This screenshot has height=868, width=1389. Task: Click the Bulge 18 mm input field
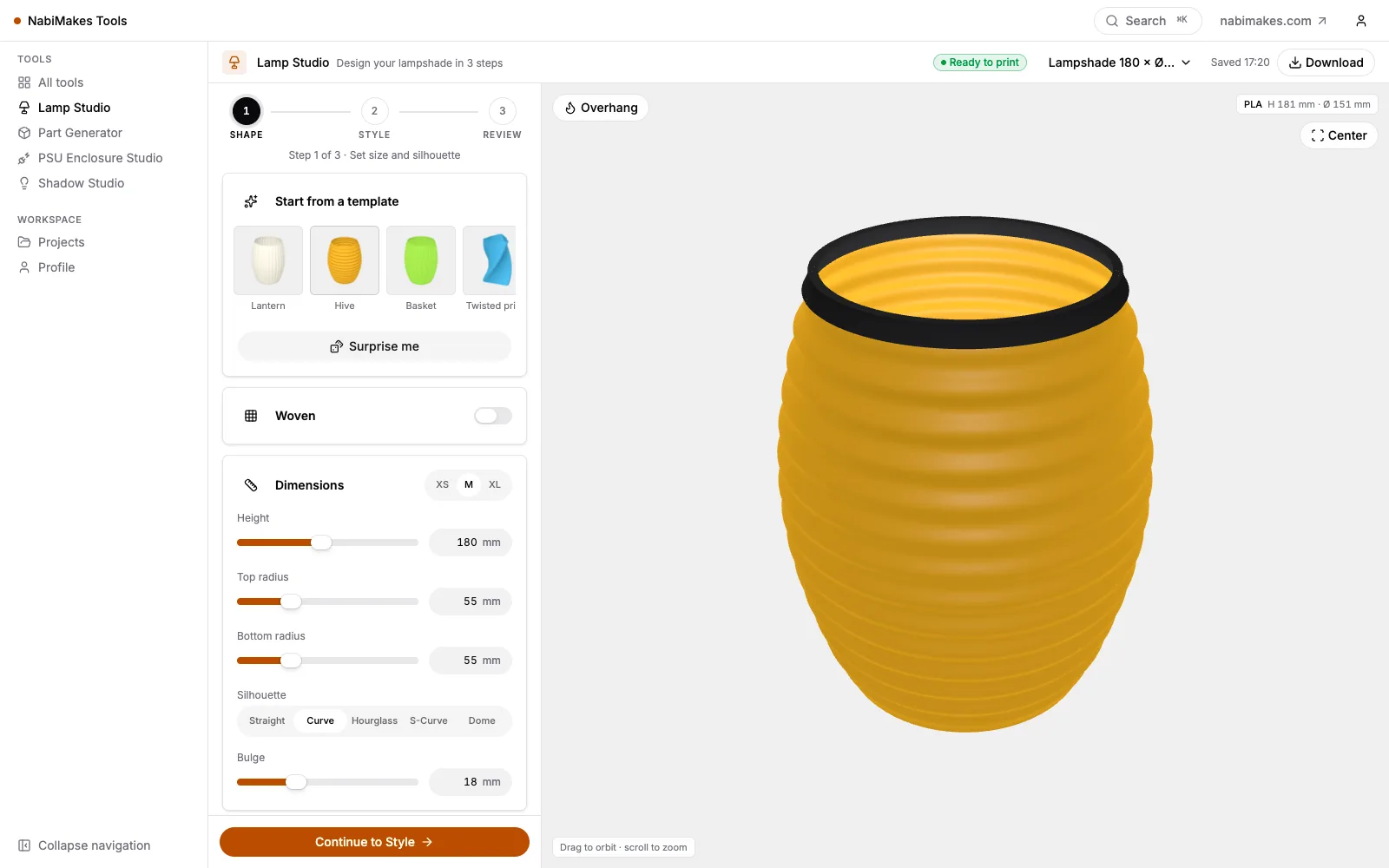(471, 782)
